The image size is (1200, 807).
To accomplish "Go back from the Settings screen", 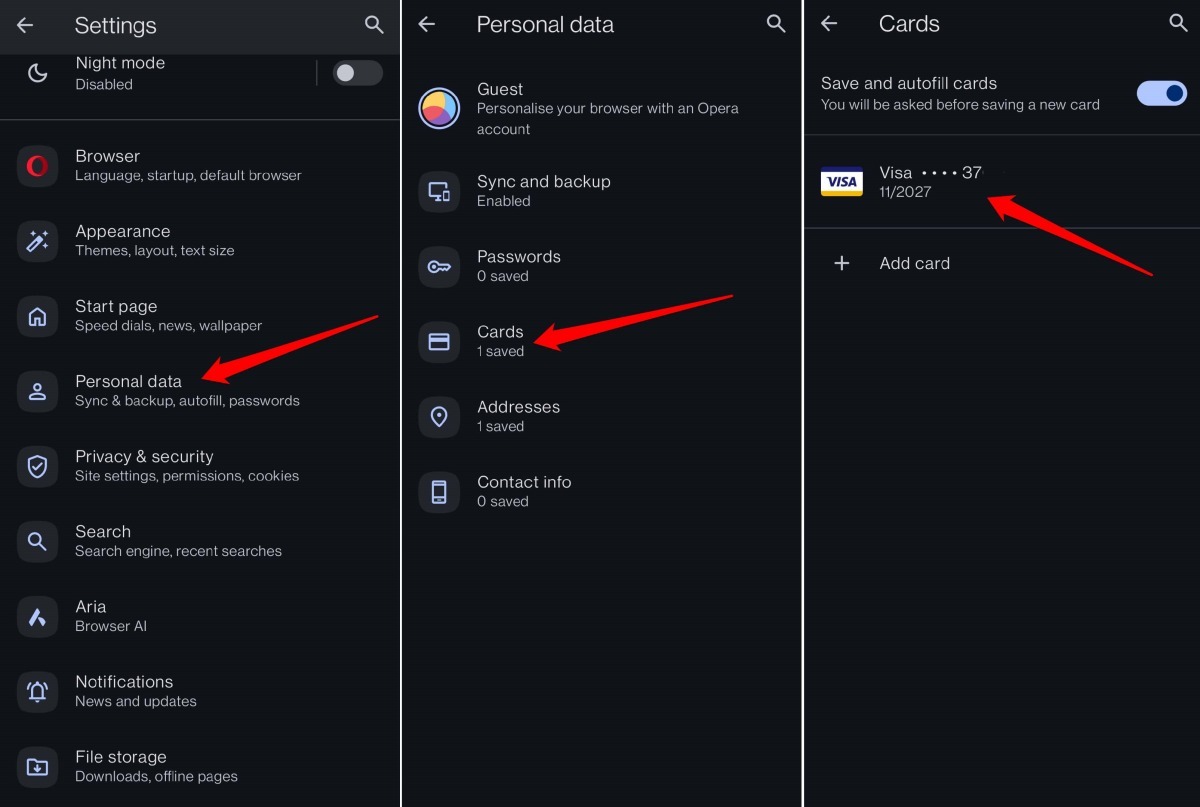I will [x=25, y=25].
